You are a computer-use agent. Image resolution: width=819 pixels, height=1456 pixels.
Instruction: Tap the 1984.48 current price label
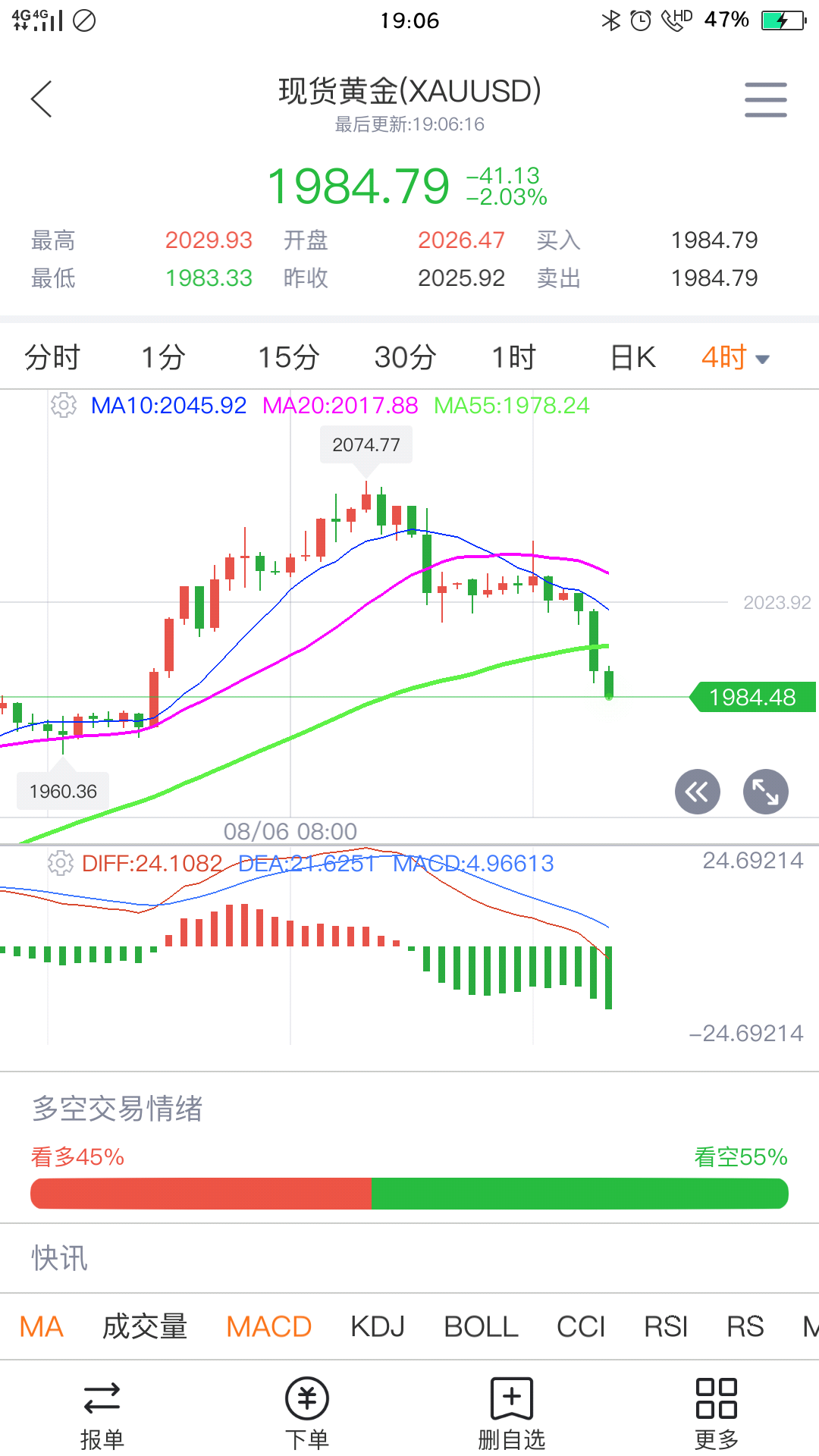[752, 697]
